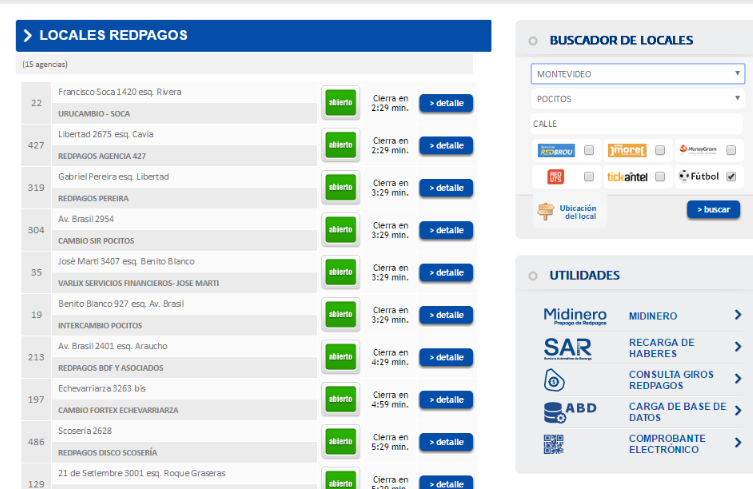Click the QR code comprobante icon

(553, 444)
